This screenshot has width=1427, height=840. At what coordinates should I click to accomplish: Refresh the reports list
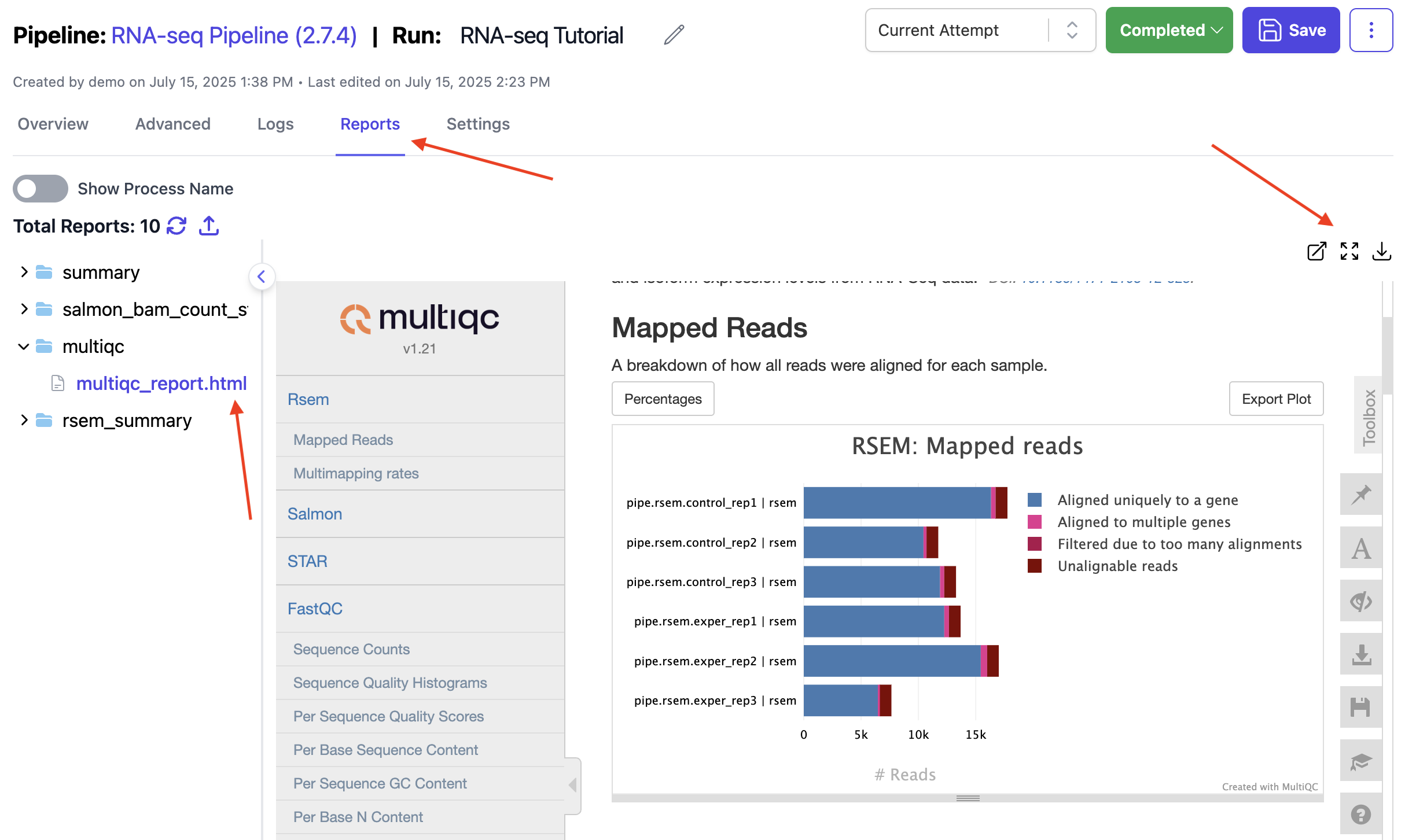[176, 226]
